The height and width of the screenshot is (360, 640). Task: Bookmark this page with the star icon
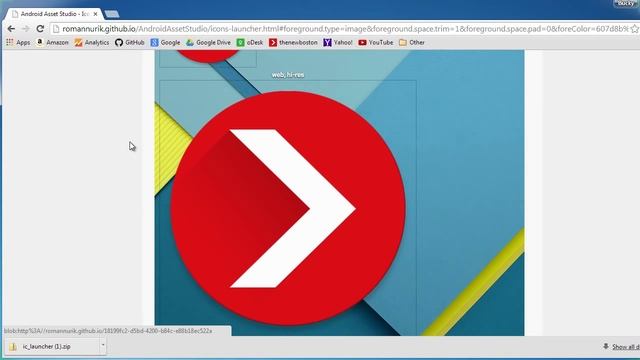pyautogui.click(x=635, y=29)
